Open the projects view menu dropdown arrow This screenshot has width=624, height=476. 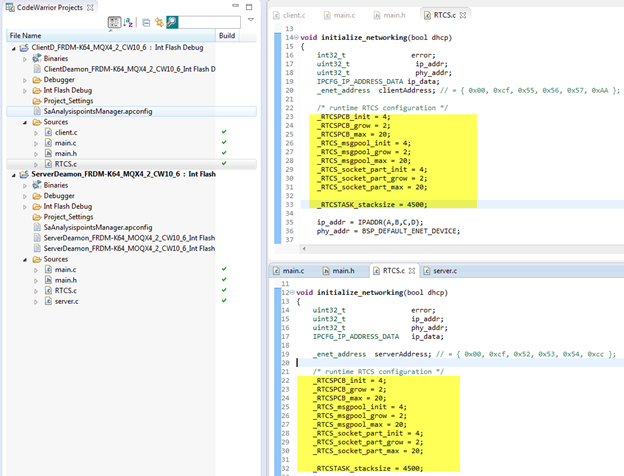tap(251, 20)
